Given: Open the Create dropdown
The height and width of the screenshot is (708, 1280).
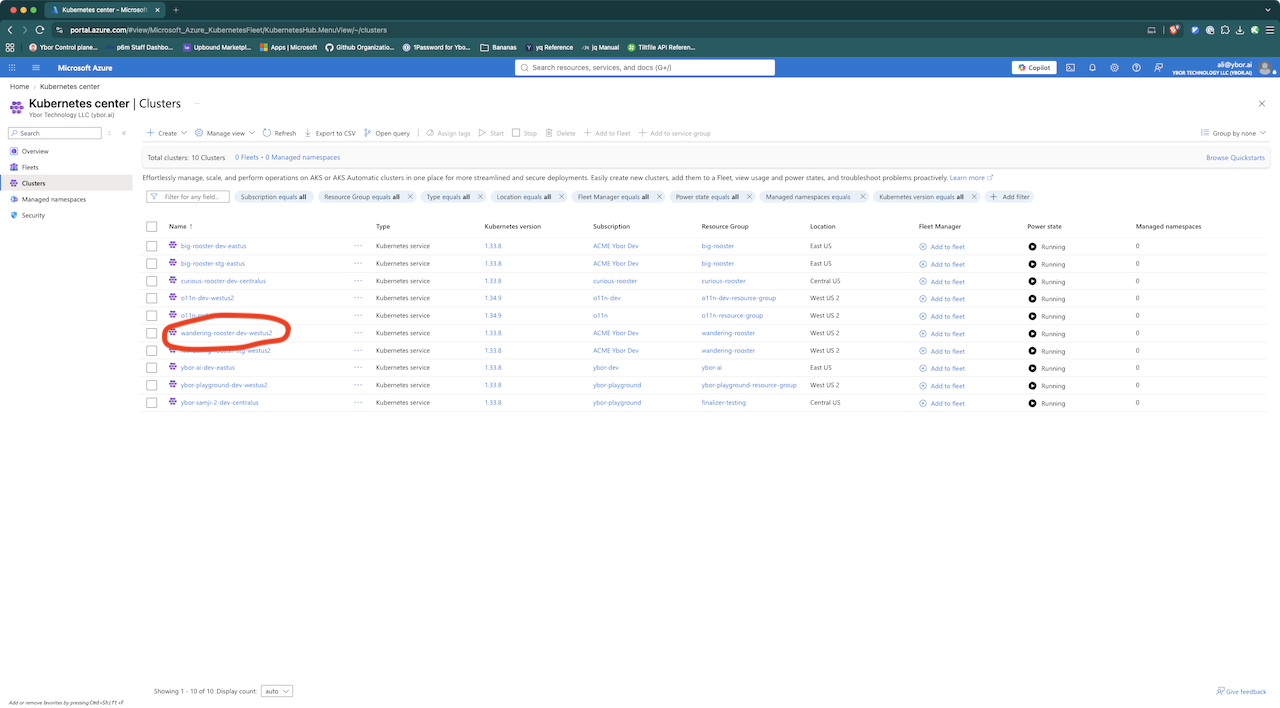Looking at the screenshot, I should pos(165,133).
